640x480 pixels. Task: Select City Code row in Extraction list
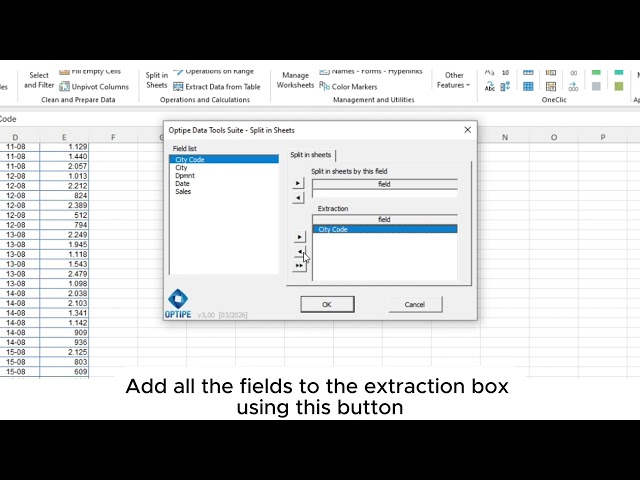(385, 229)
